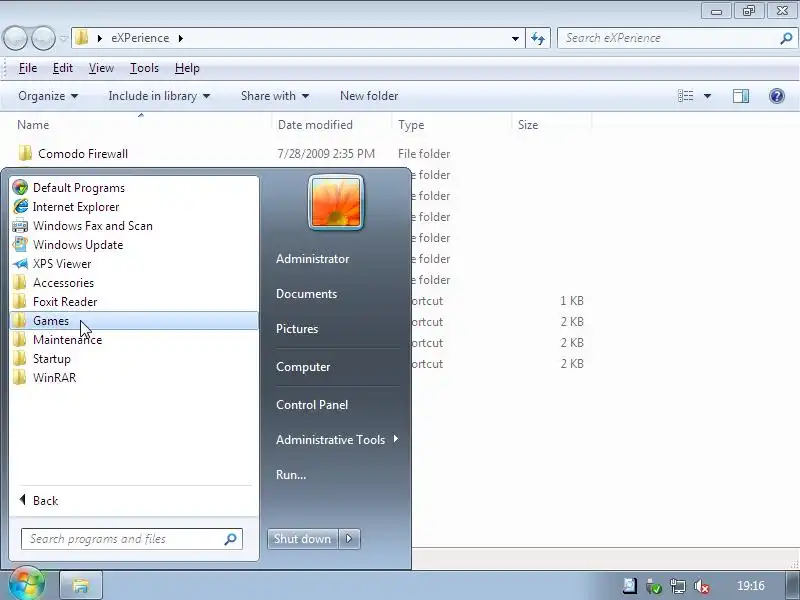800x600 pixels.
Task: Open Computer from the Start menu
Action: [x=303, y=367]
